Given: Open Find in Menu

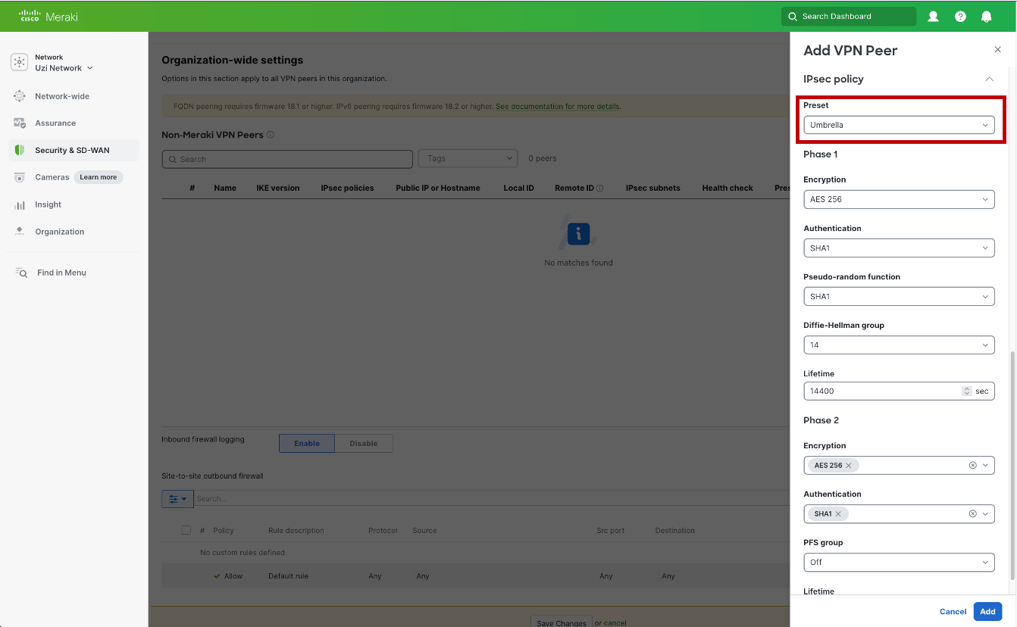Looking at the screenshot, I should pos(62,273).
